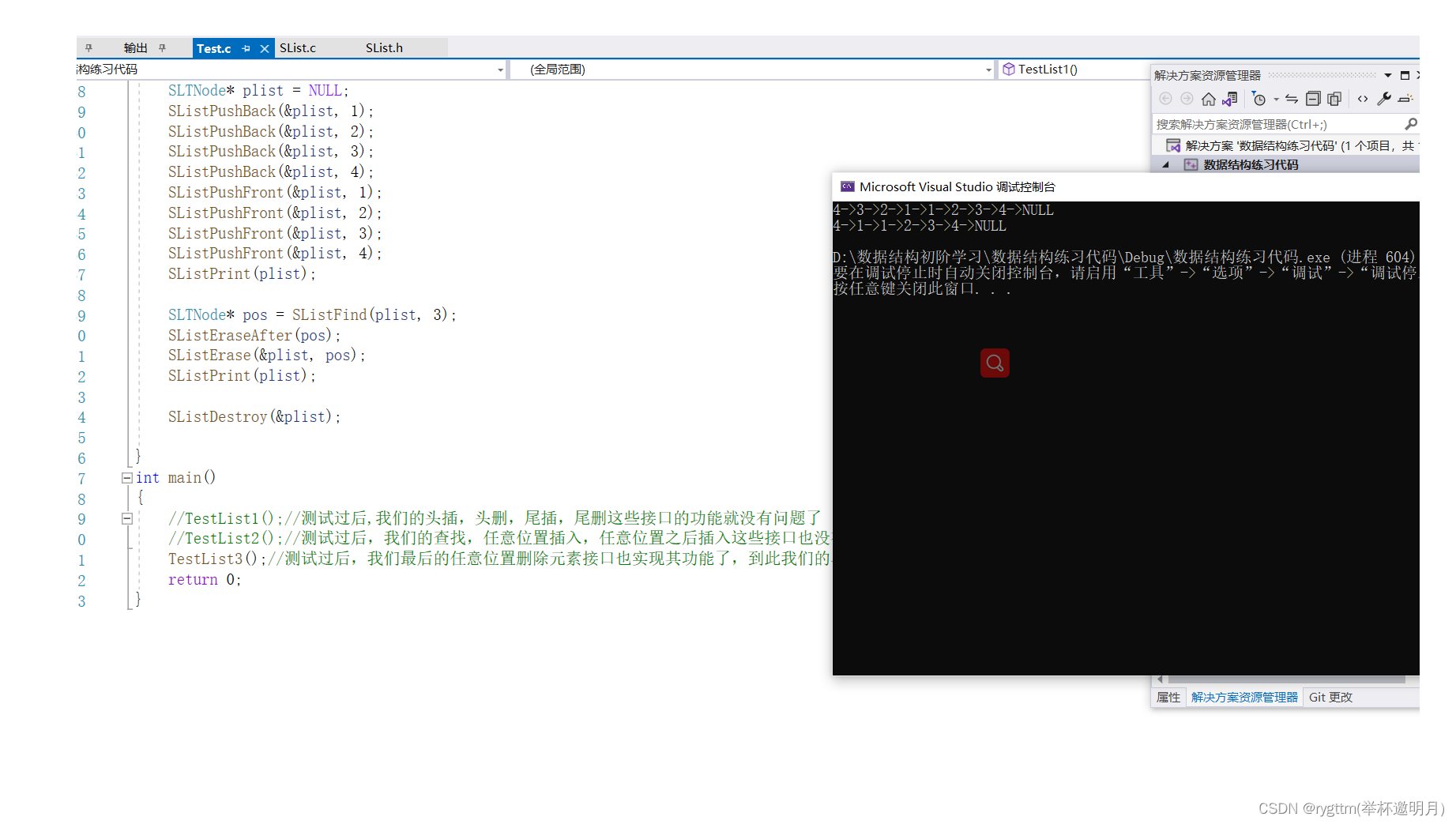Viewport: 1456px width, 824px height.
Task: Click left scroll arrow of Solution Explorer scrollbar
Action: coord(1160,679)
